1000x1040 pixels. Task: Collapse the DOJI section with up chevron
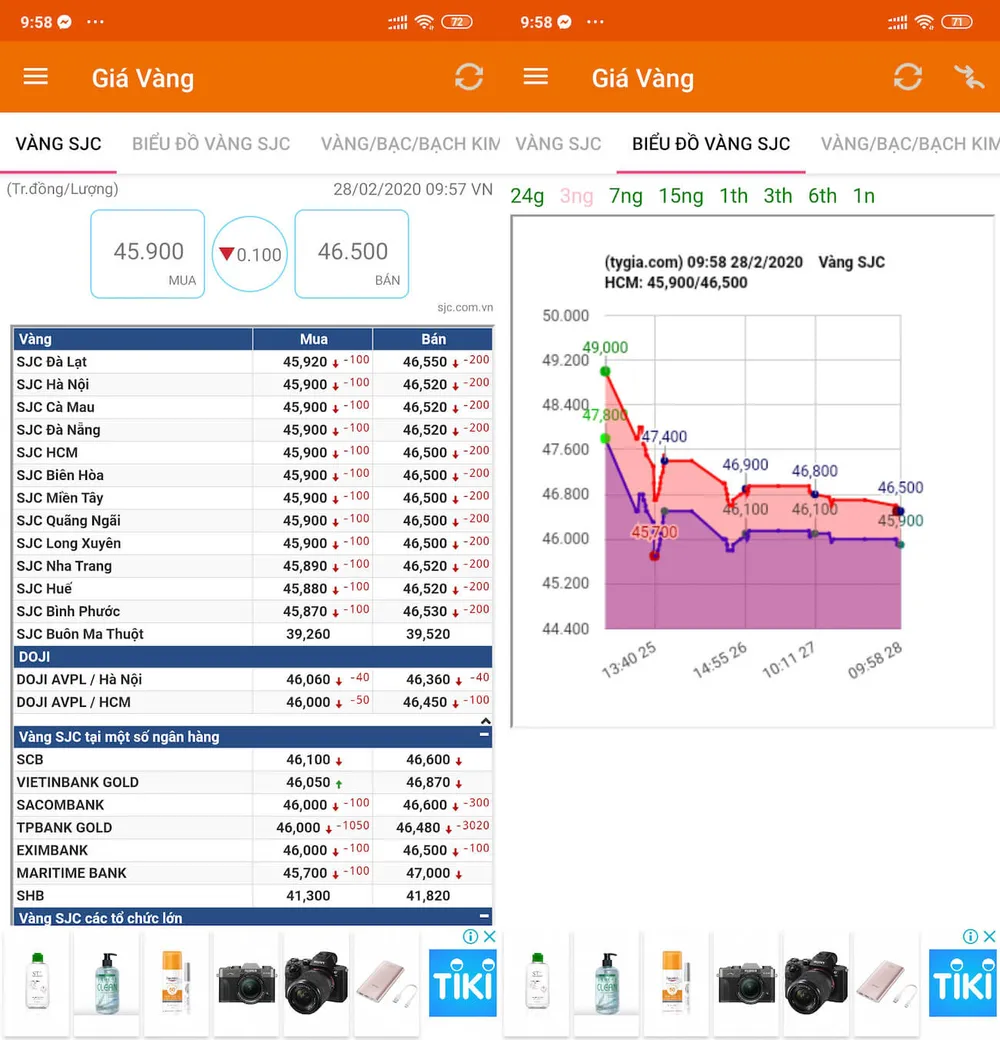coord(485,721)
